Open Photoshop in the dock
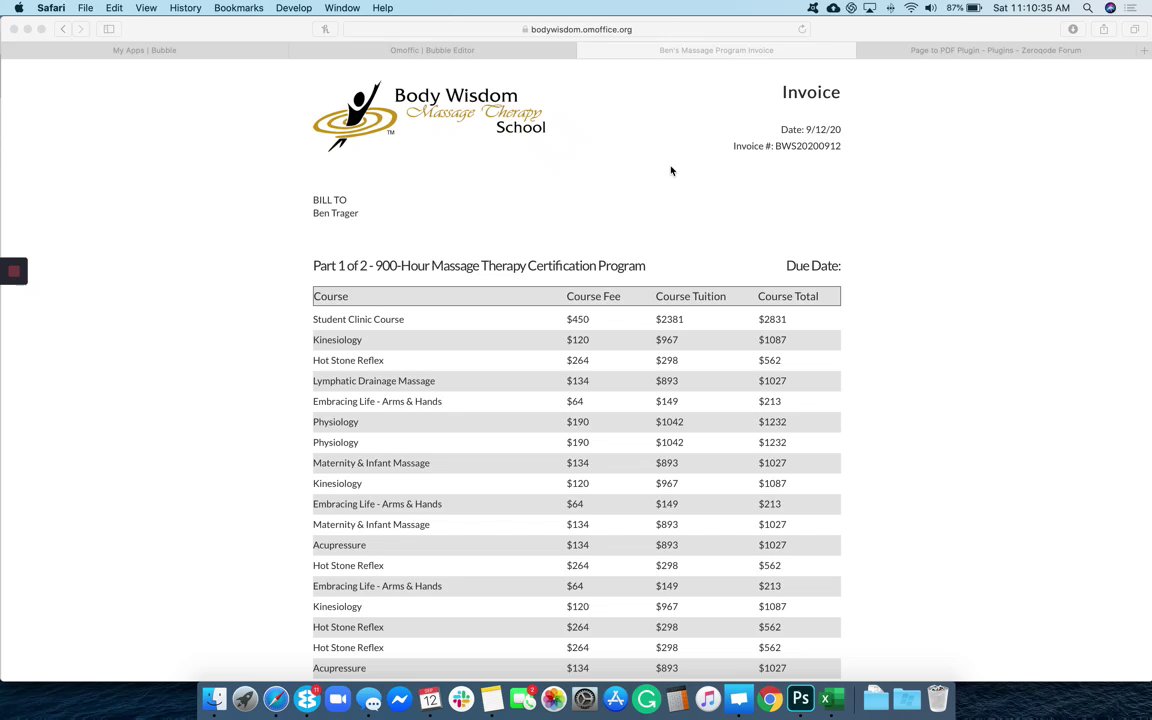Image resolution: width=1152 pixels, height=720 pixels. pyautogui.click(x=801, y=699)
